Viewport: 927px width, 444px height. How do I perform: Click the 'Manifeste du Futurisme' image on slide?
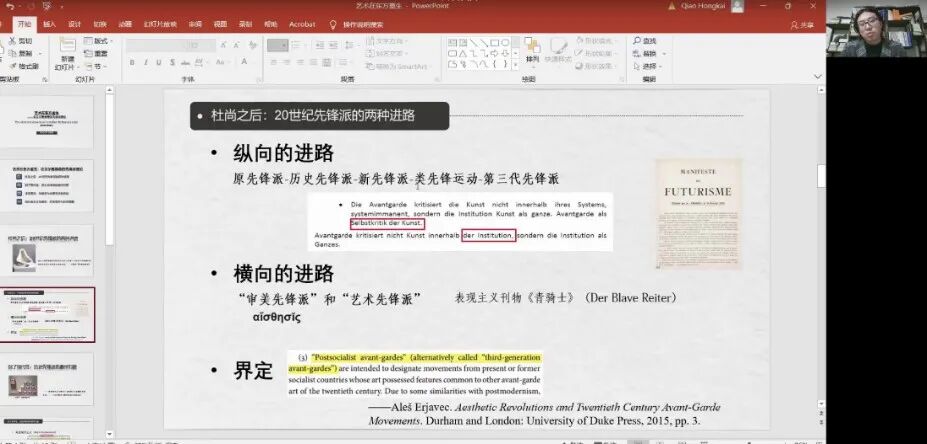698,214
